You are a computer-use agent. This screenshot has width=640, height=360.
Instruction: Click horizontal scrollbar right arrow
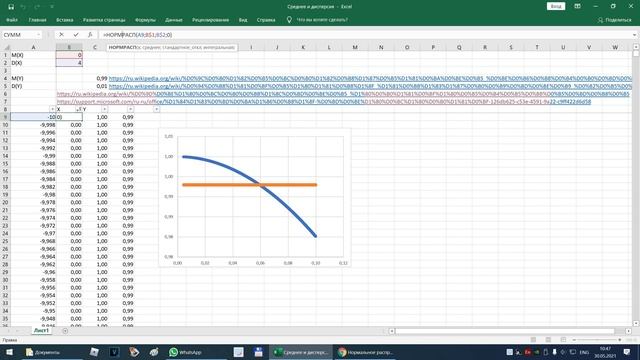click(628, 331)
